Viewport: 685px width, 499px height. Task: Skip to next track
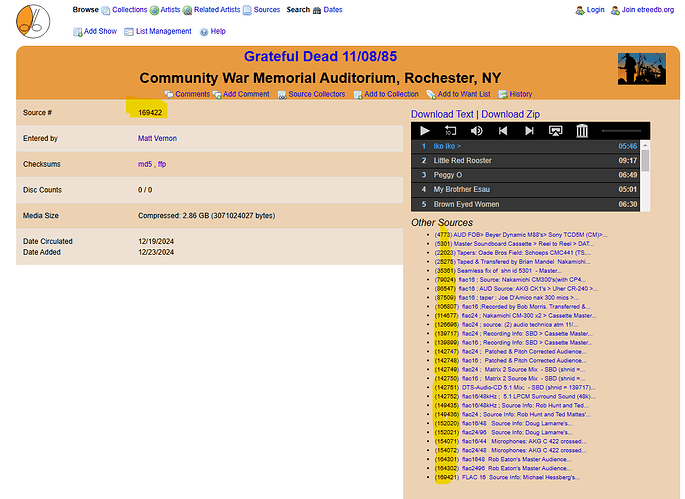tap(529, 131)
